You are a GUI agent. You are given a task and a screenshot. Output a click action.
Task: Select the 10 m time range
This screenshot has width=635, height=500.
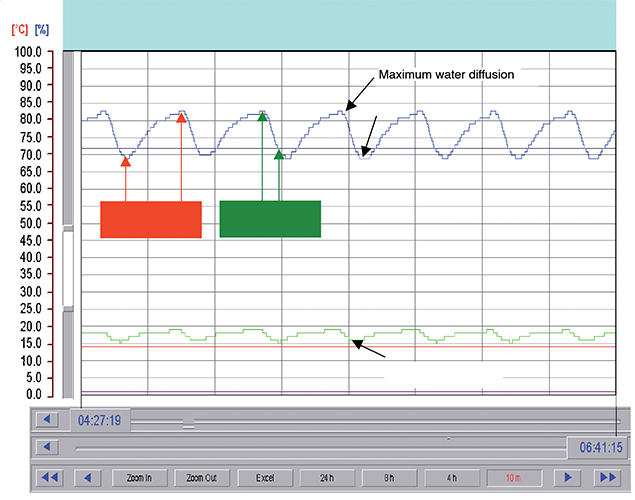(x=514, y=478)
